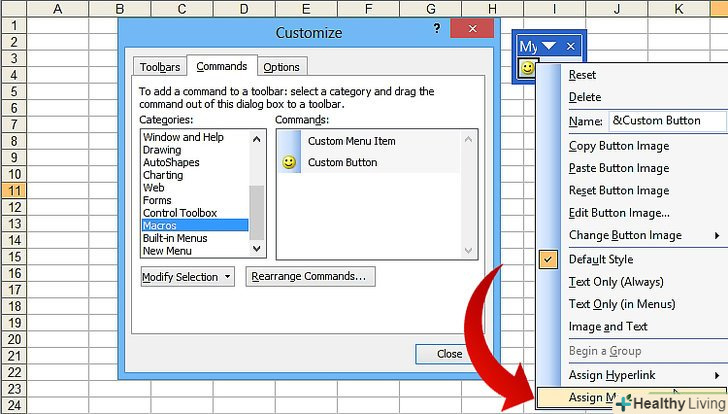Image resolution: width=728 pixels, height=414 pixels.
Task: Select the Drawing category
Action: click(162, 150)
